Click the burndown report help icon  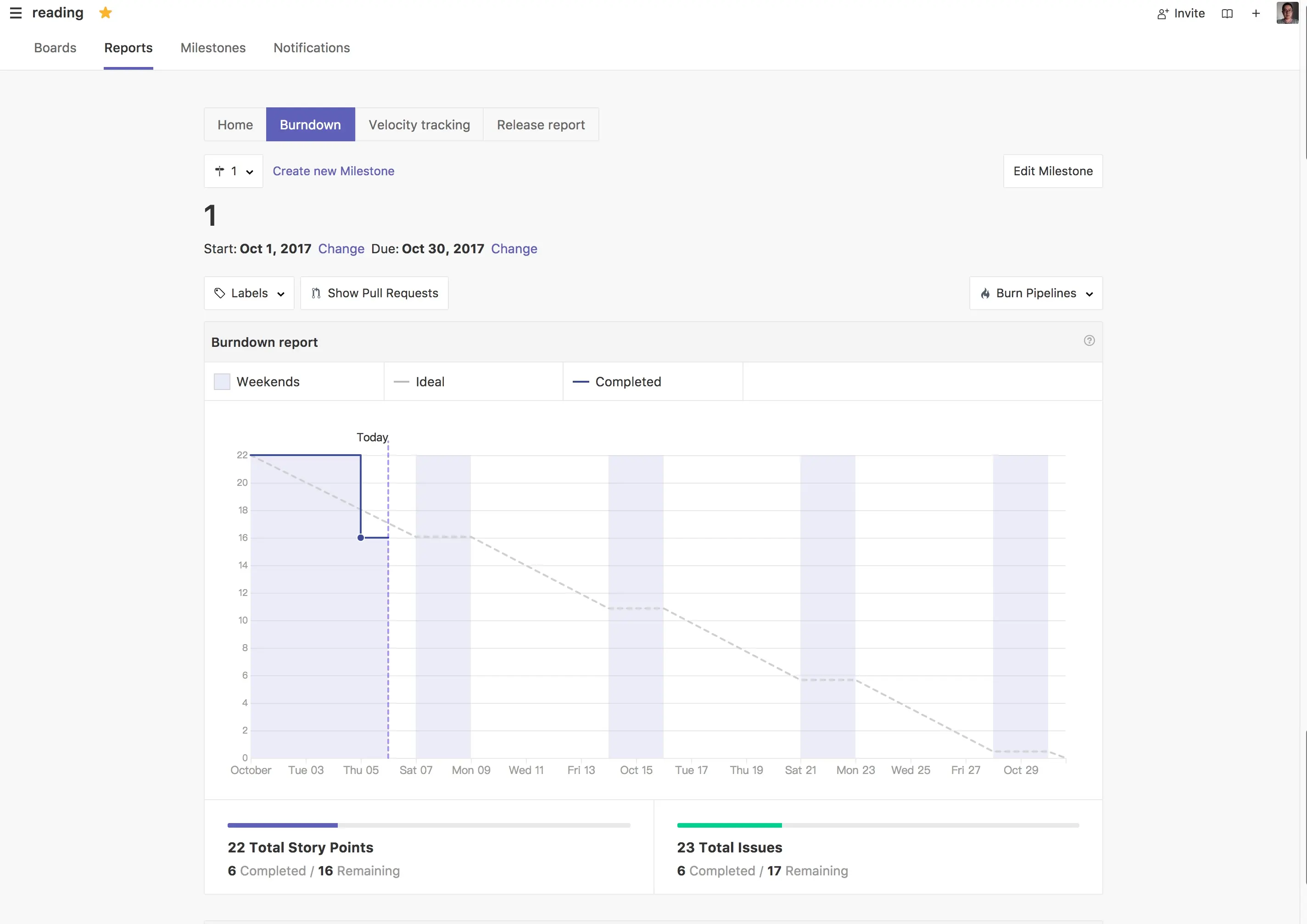tap(1089, 341)
